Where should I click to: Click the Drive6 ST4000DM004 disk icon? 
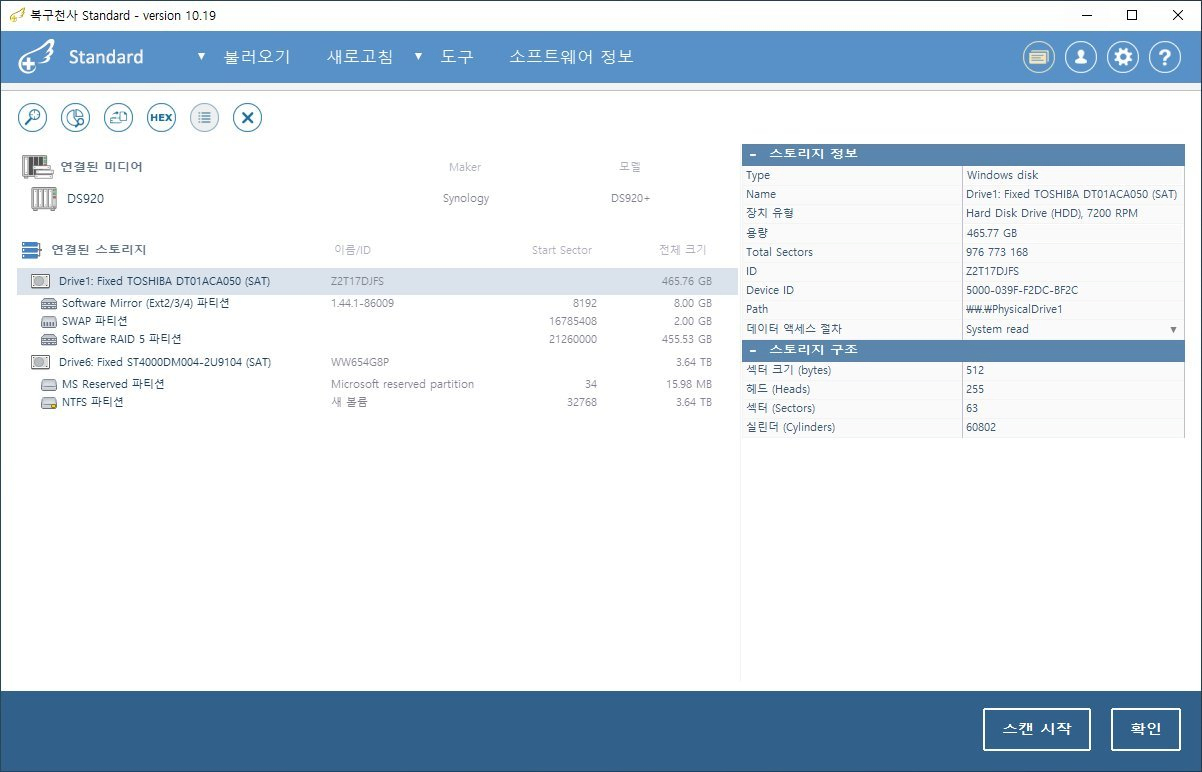41,362
